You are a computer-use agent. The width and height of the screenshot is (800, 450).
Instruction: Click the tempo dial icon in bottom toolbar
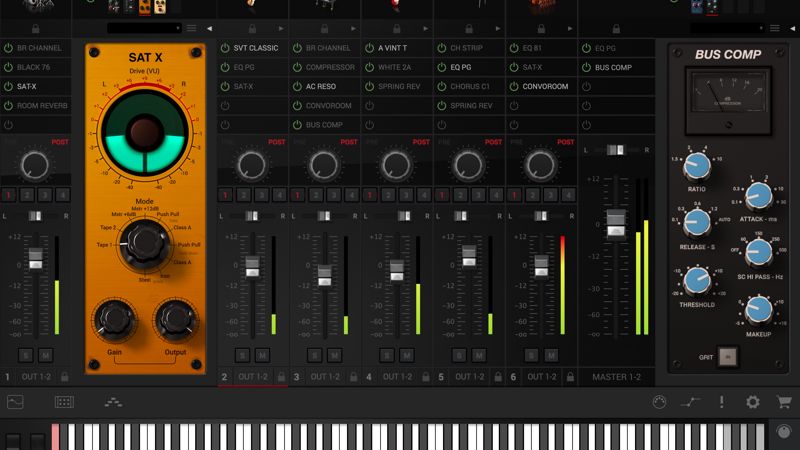(x=659, y=402)
